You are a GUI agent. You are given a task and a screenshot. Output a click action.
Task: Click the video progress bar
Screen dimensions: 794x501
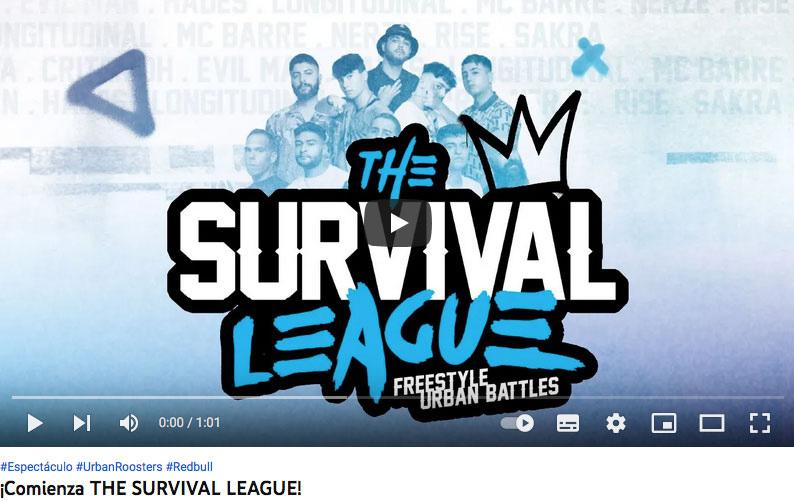point(397,398)
